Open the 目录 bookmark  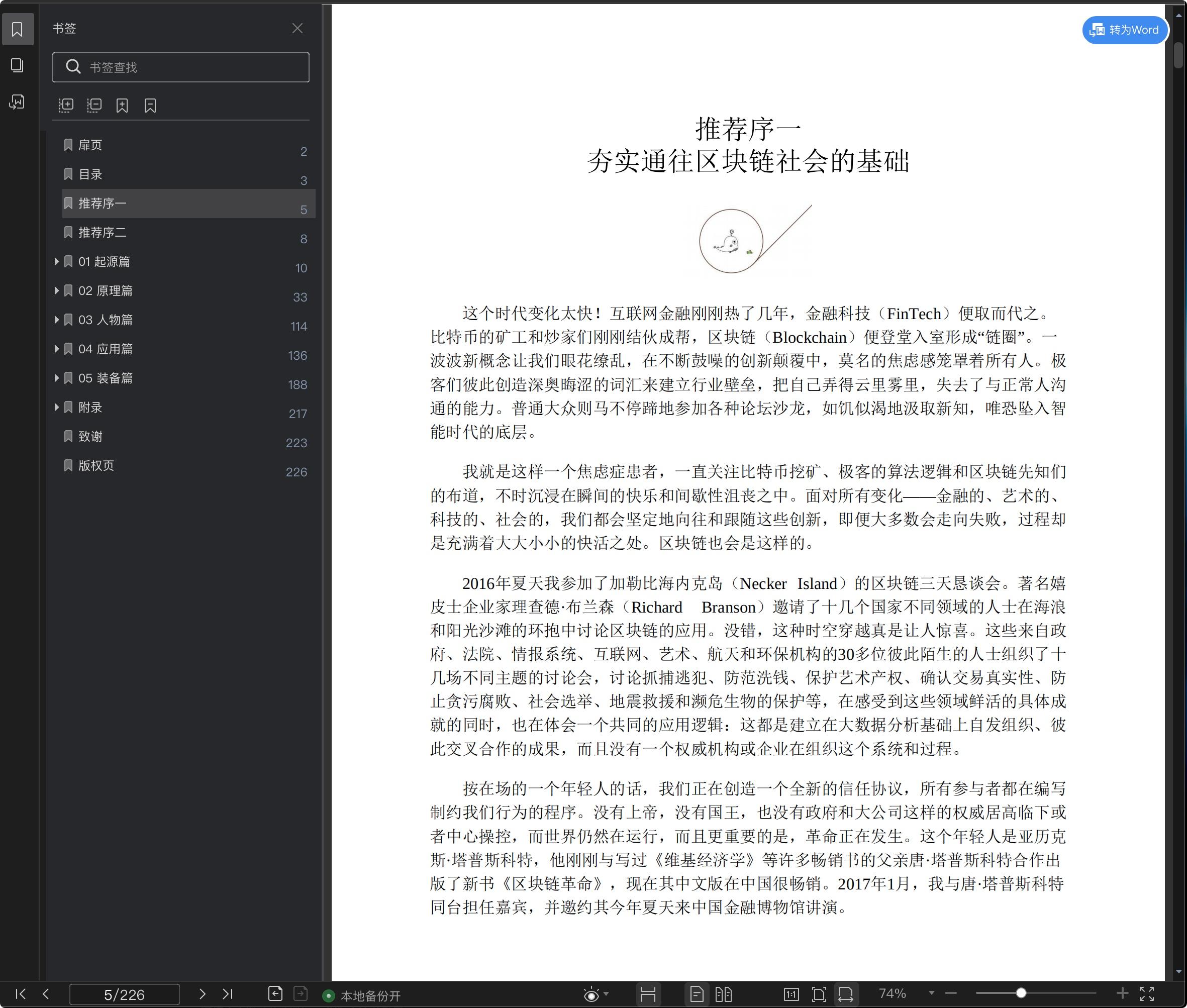[x=188, y=174]
